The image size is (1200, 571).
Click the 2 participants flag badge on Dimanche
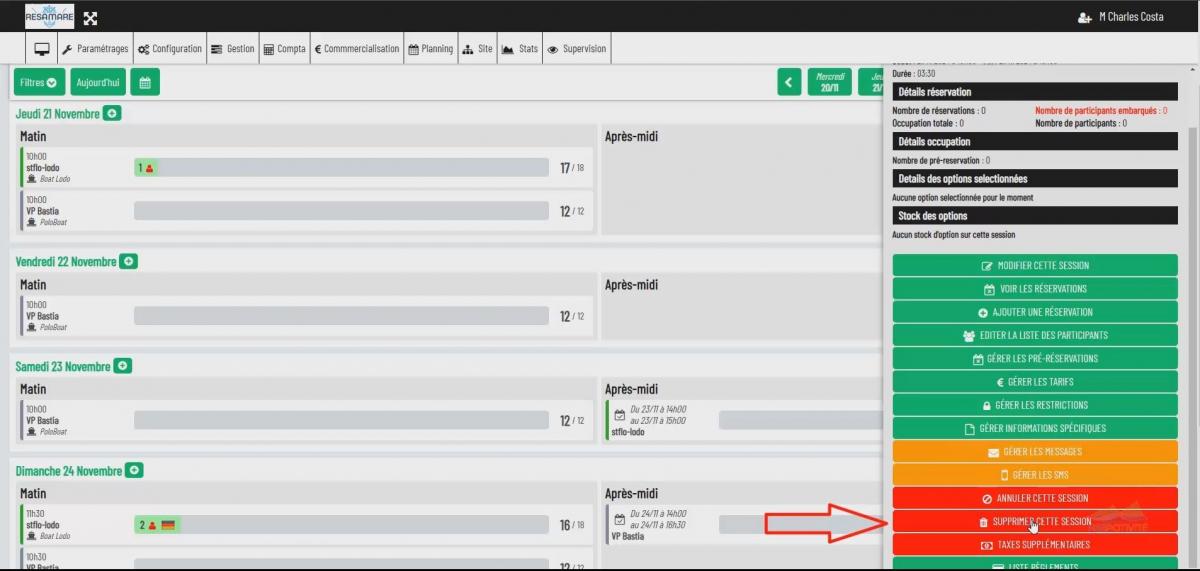[x=157, y=525]
